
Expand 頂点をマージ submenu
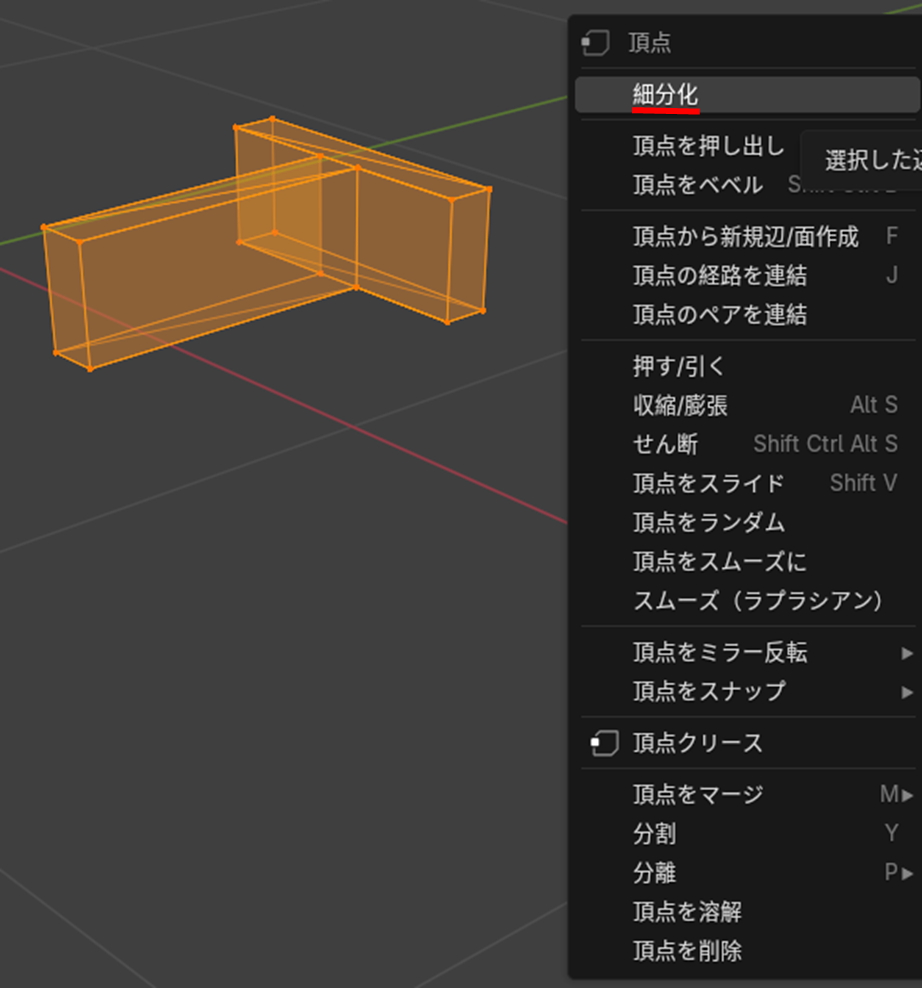point(747,795)
